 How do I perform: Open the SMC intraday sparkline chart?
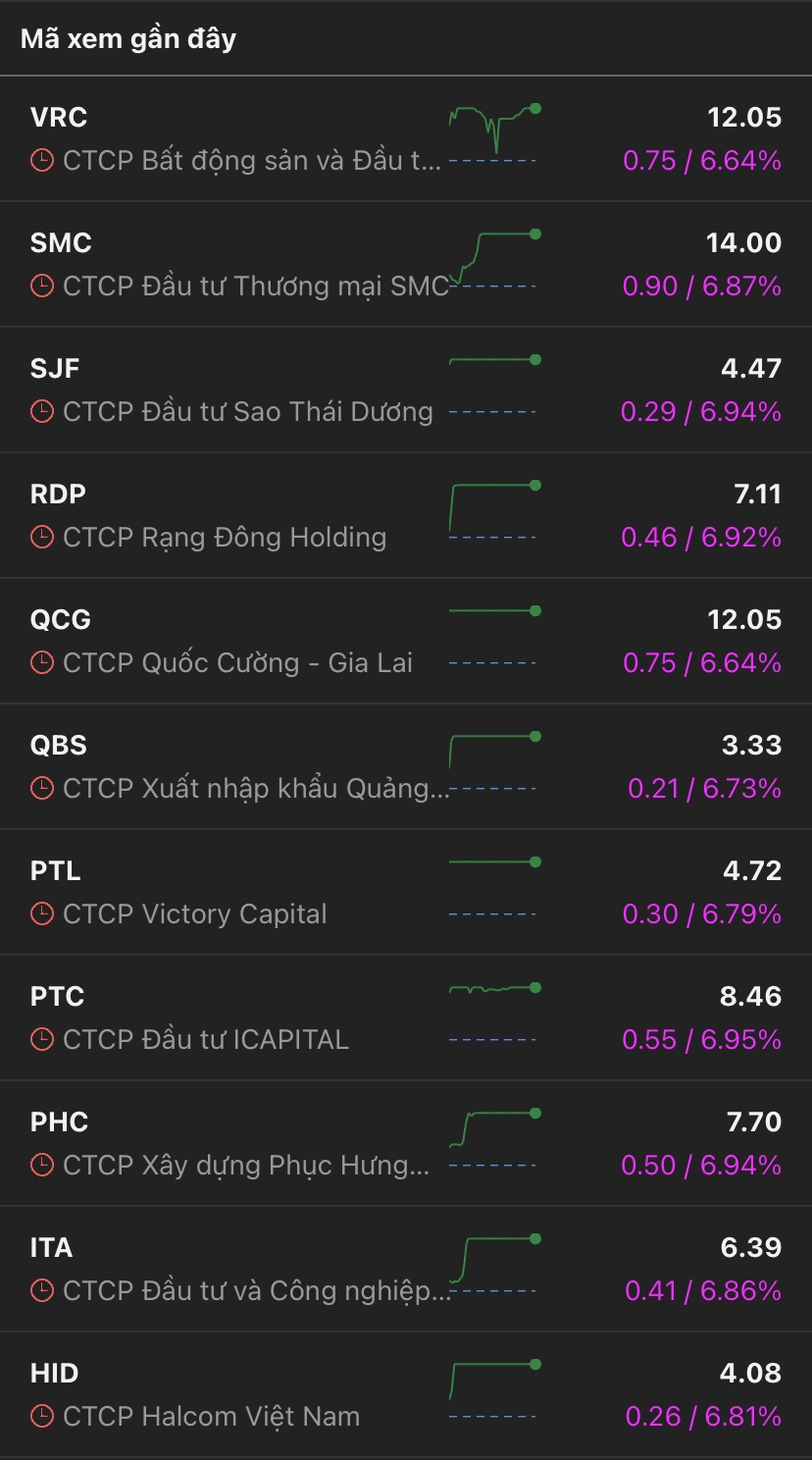494,258
